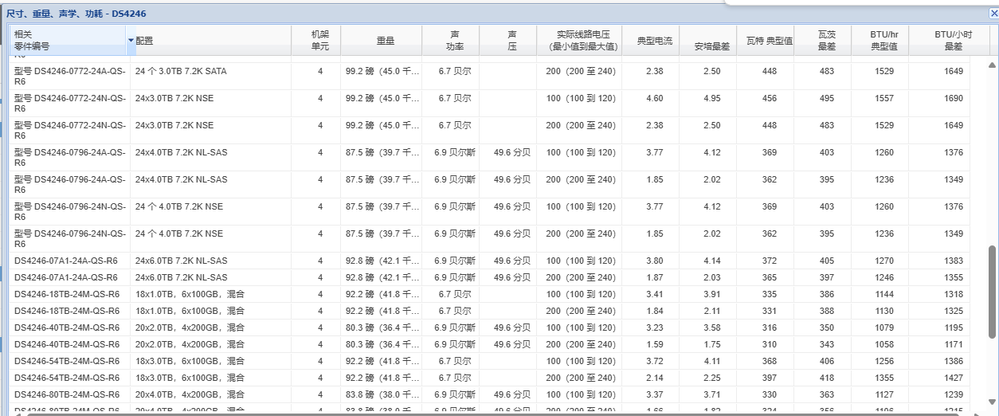The width and height of the screenshot is (999, 416).
Task: Select the BTU typical value 1058
Action: tap(884, 344)
